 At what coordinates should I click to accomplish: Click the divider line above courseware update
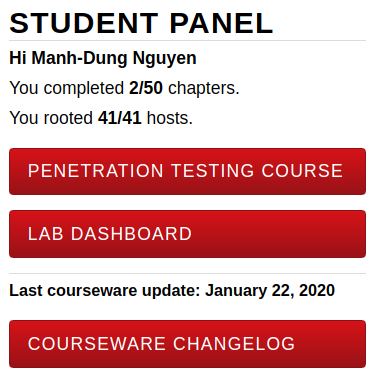coord(187,274)
